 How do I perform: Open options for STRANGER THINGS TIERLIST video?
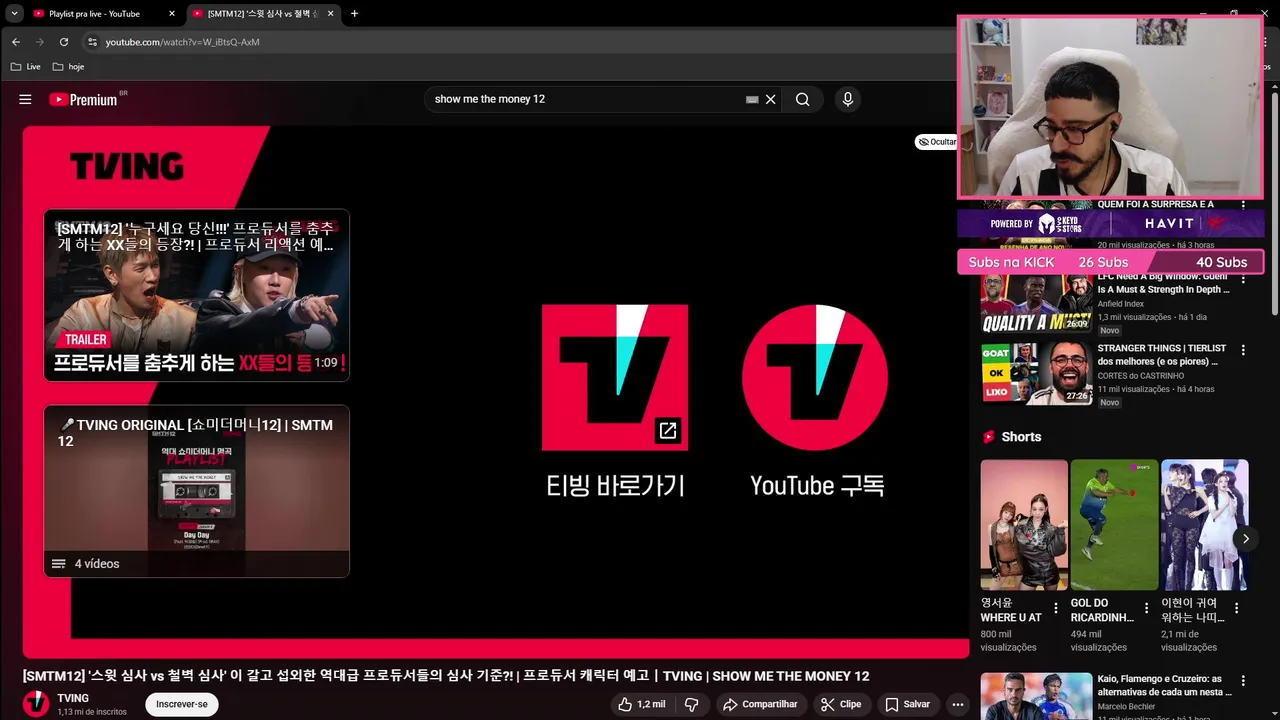point(1243,350)
